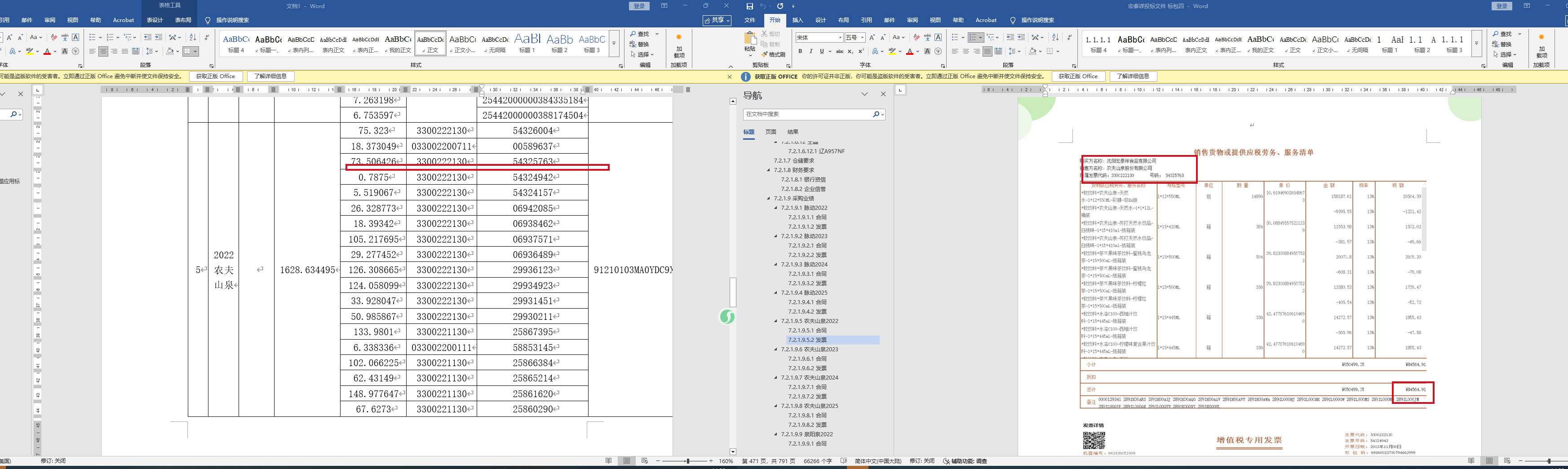Click the 共享 share button
The height and width of the screenshot is (469, 1568).
717,20
